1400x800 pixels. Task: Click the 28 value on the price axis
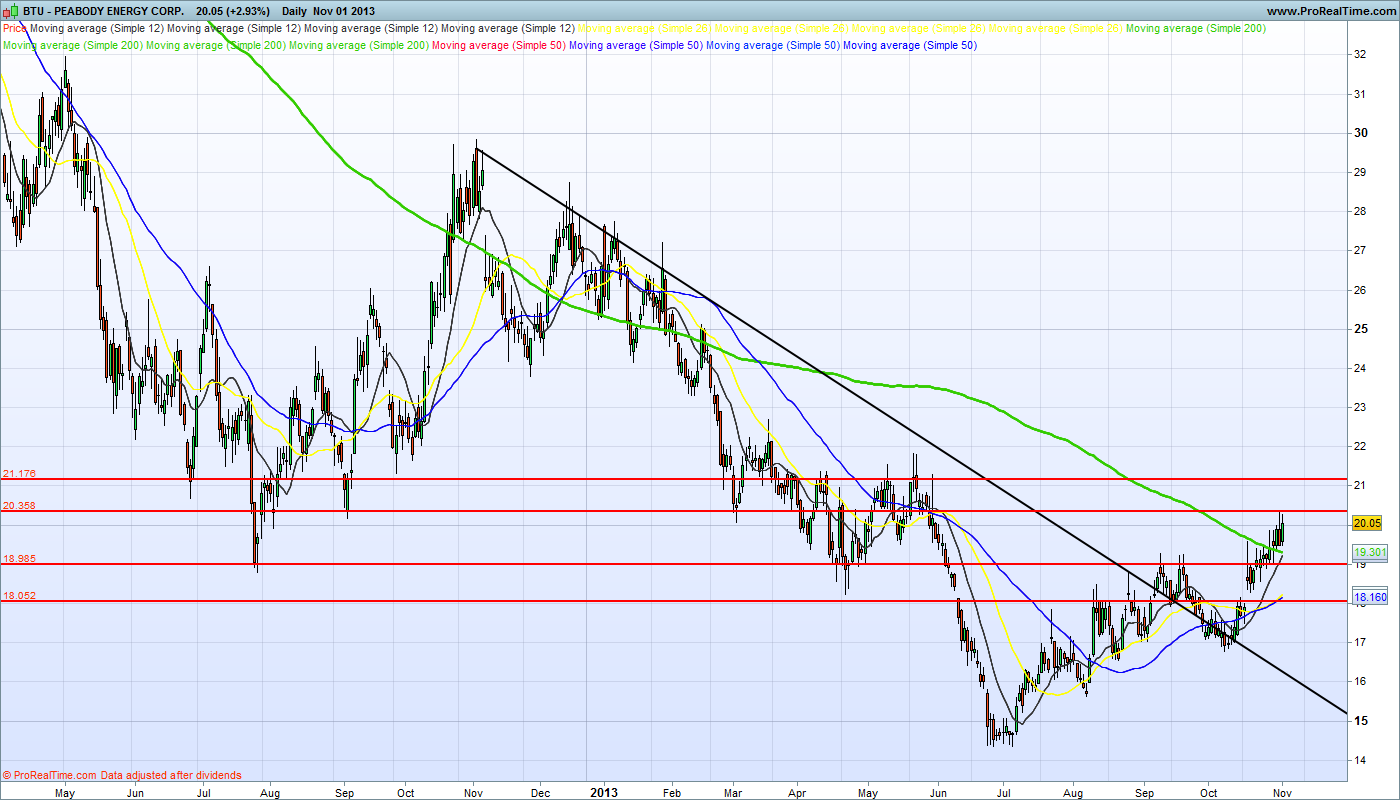point(1359,211)
